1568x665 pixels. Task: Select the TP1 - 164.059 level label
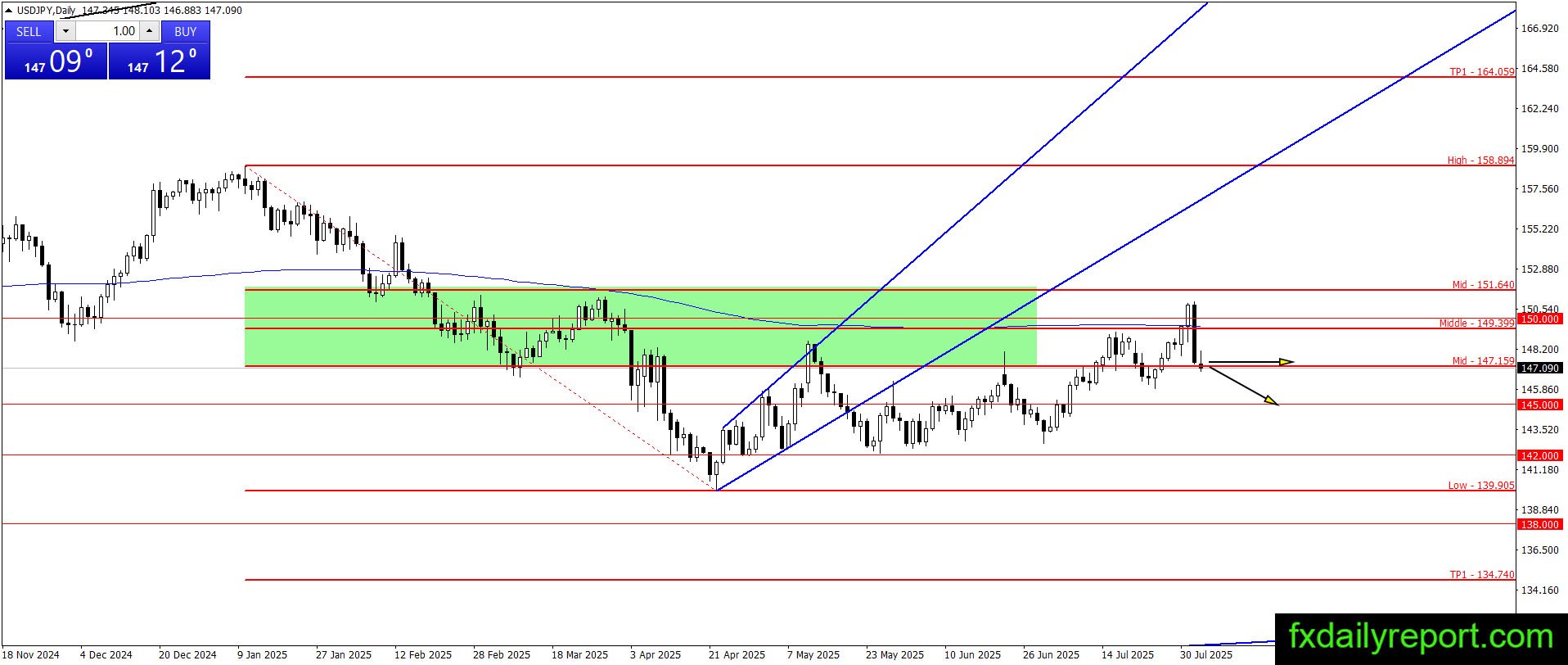click(x=1481, y=72)
